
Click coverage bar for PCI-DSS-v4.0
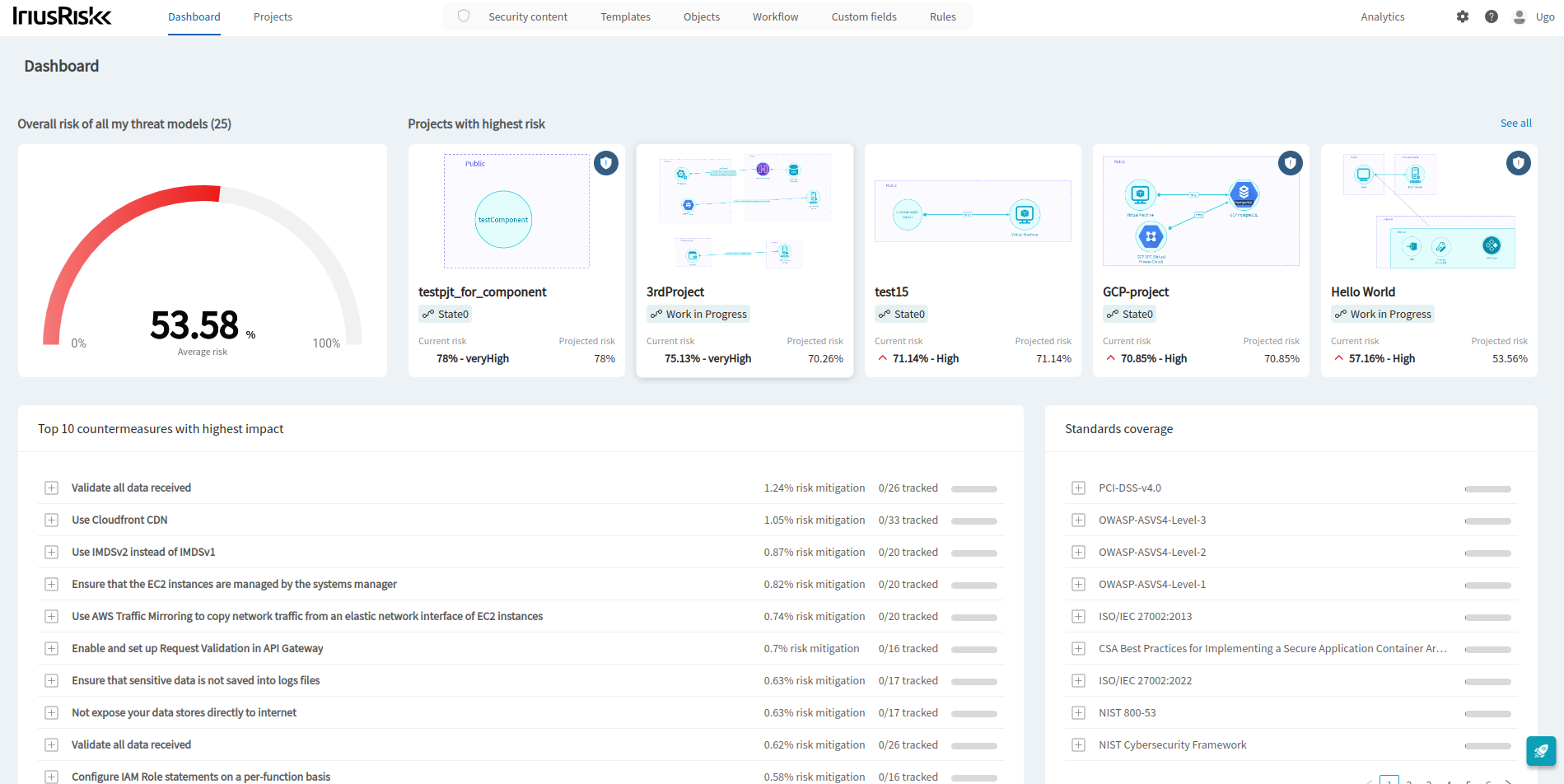click(x=1488, y=489)
